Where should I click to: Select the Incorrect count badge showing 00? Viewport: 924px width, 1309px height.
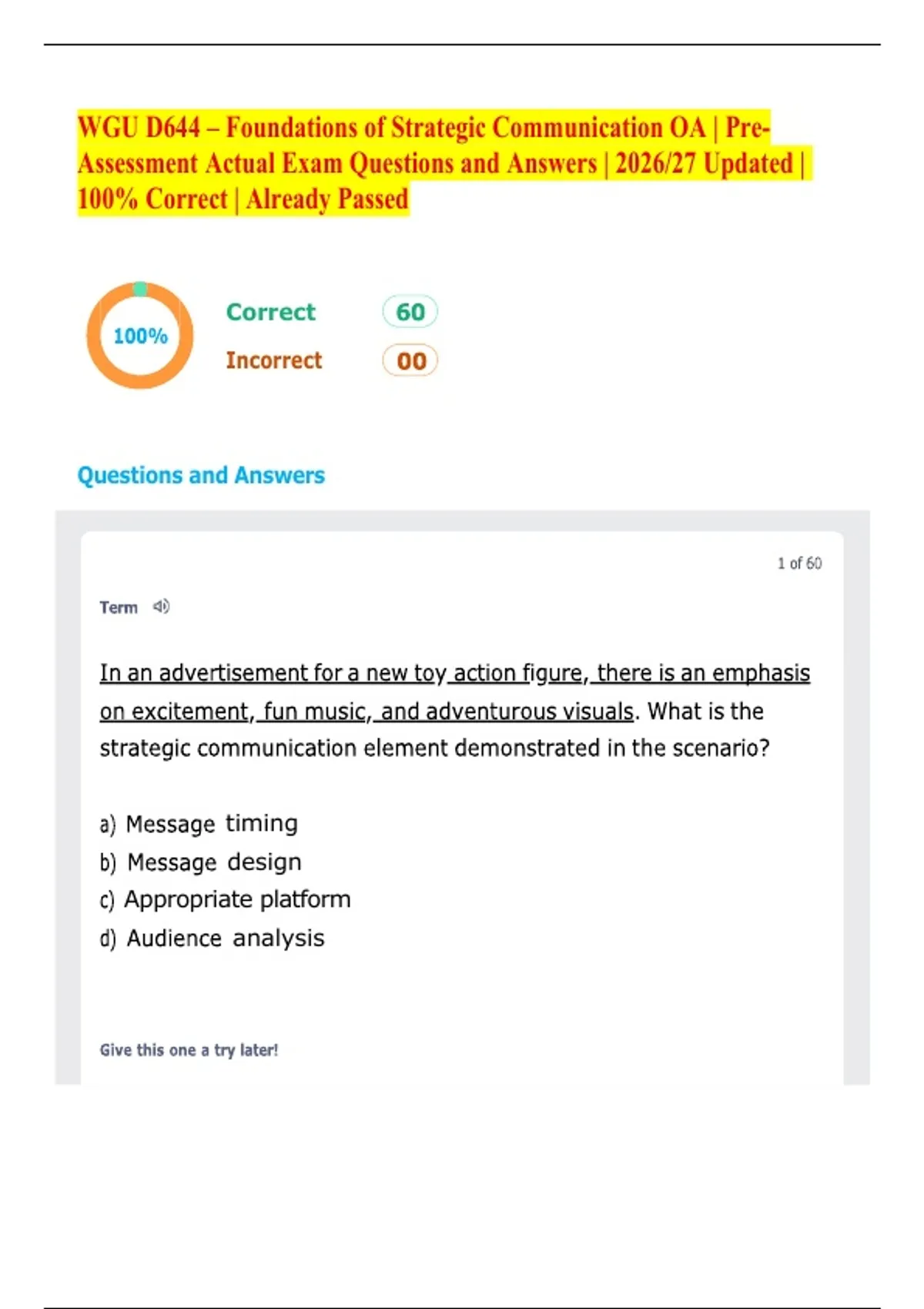[410, 360]
